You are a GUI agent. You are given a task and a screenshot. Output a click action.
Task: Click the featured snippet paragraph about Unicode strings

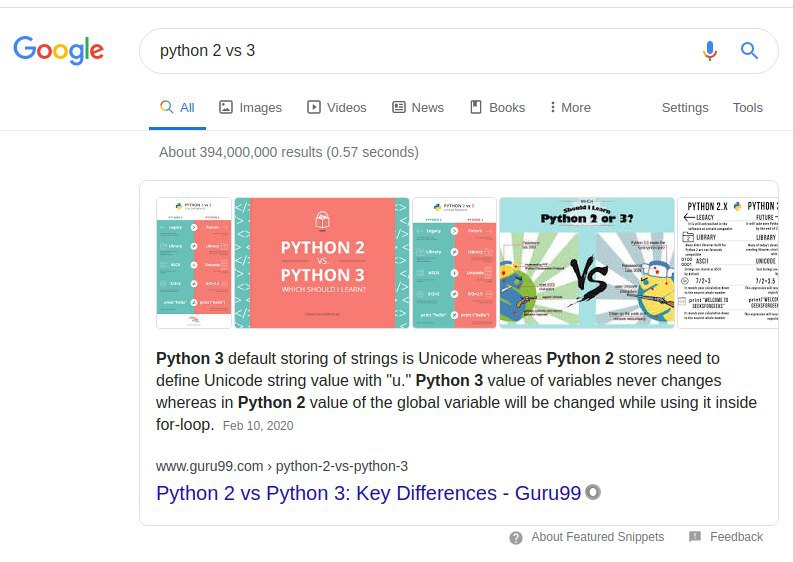tap(457, 391)
